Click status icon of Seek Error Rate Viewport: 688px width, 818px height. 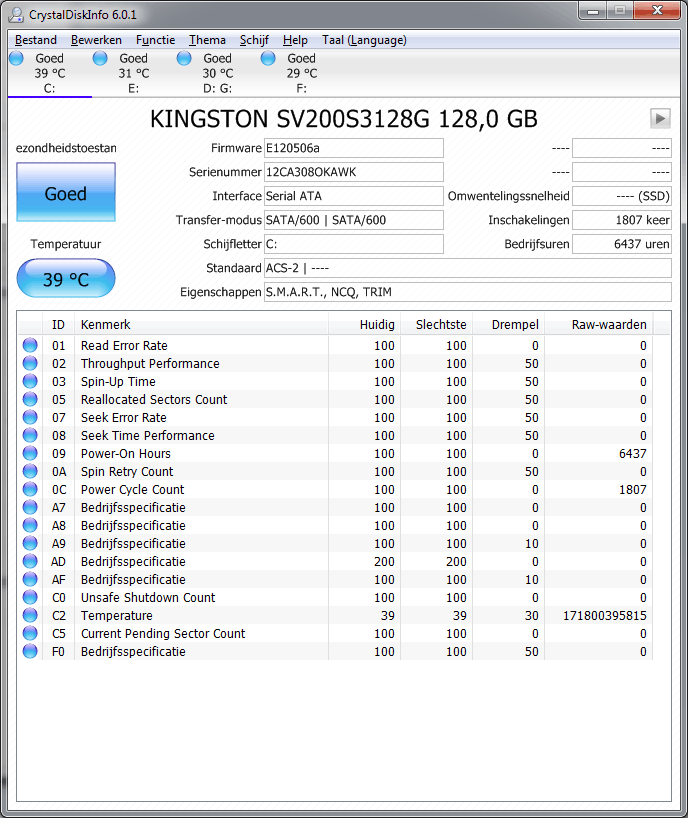[30, 417]
